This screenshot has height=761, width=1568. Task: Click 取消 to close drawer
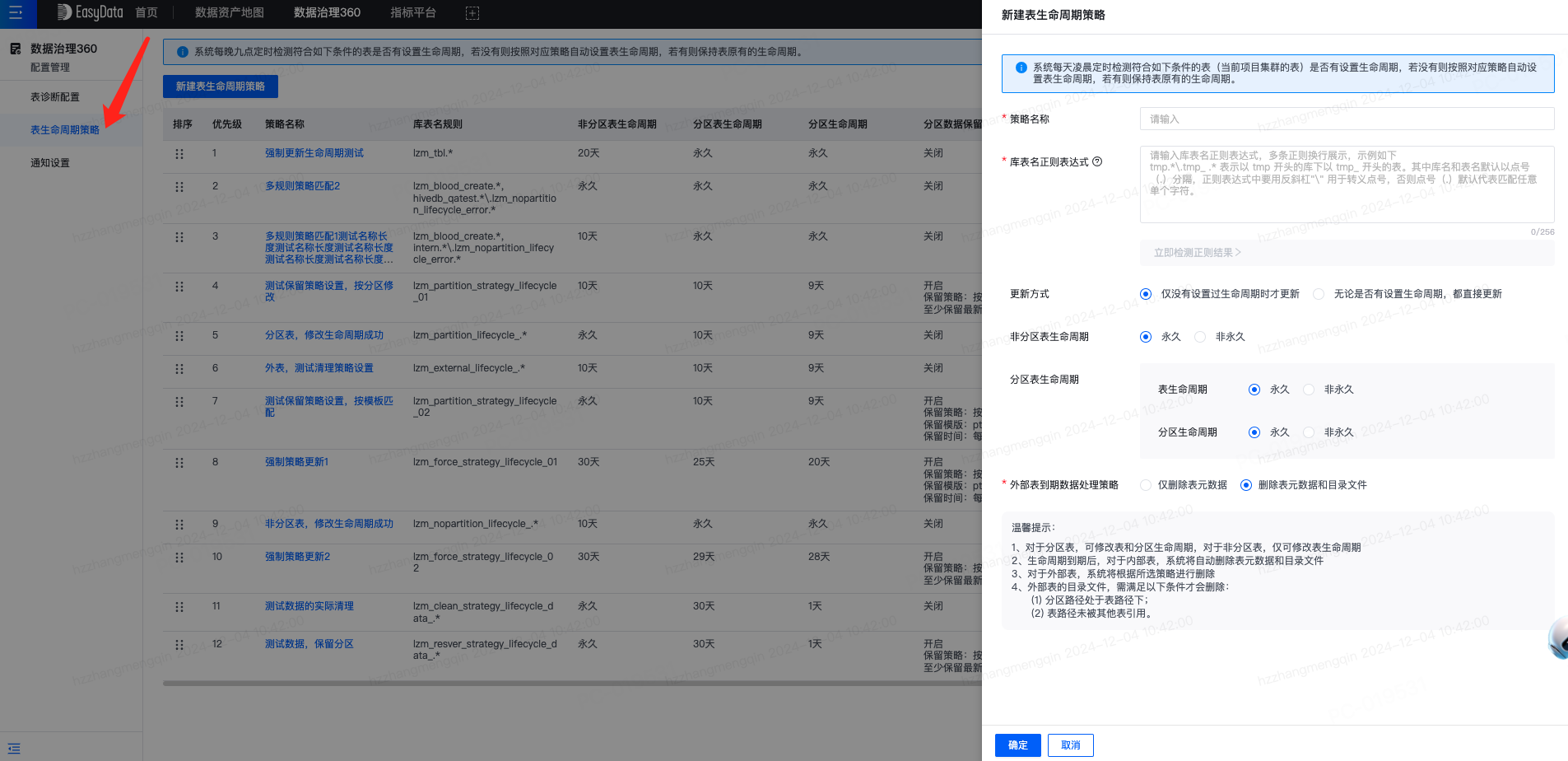pos(1071,745)
